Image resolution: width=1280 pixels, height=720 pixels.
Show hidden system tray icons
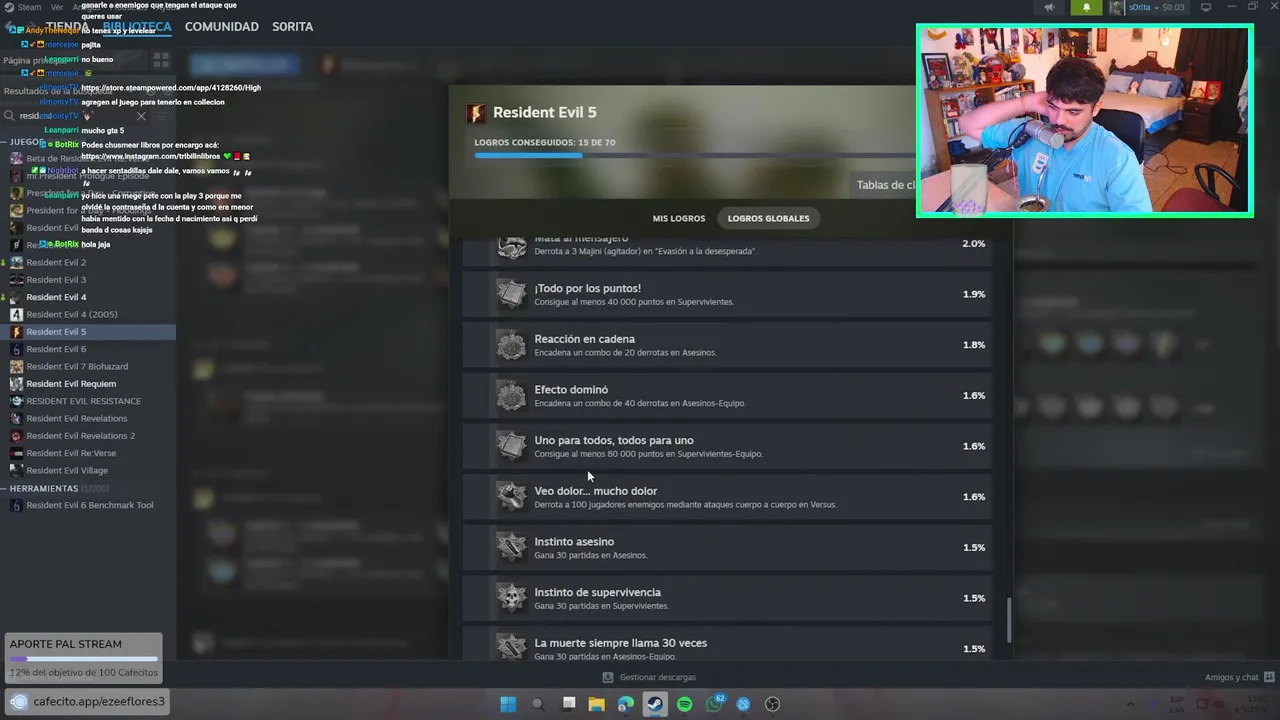tap(1130, 704)
